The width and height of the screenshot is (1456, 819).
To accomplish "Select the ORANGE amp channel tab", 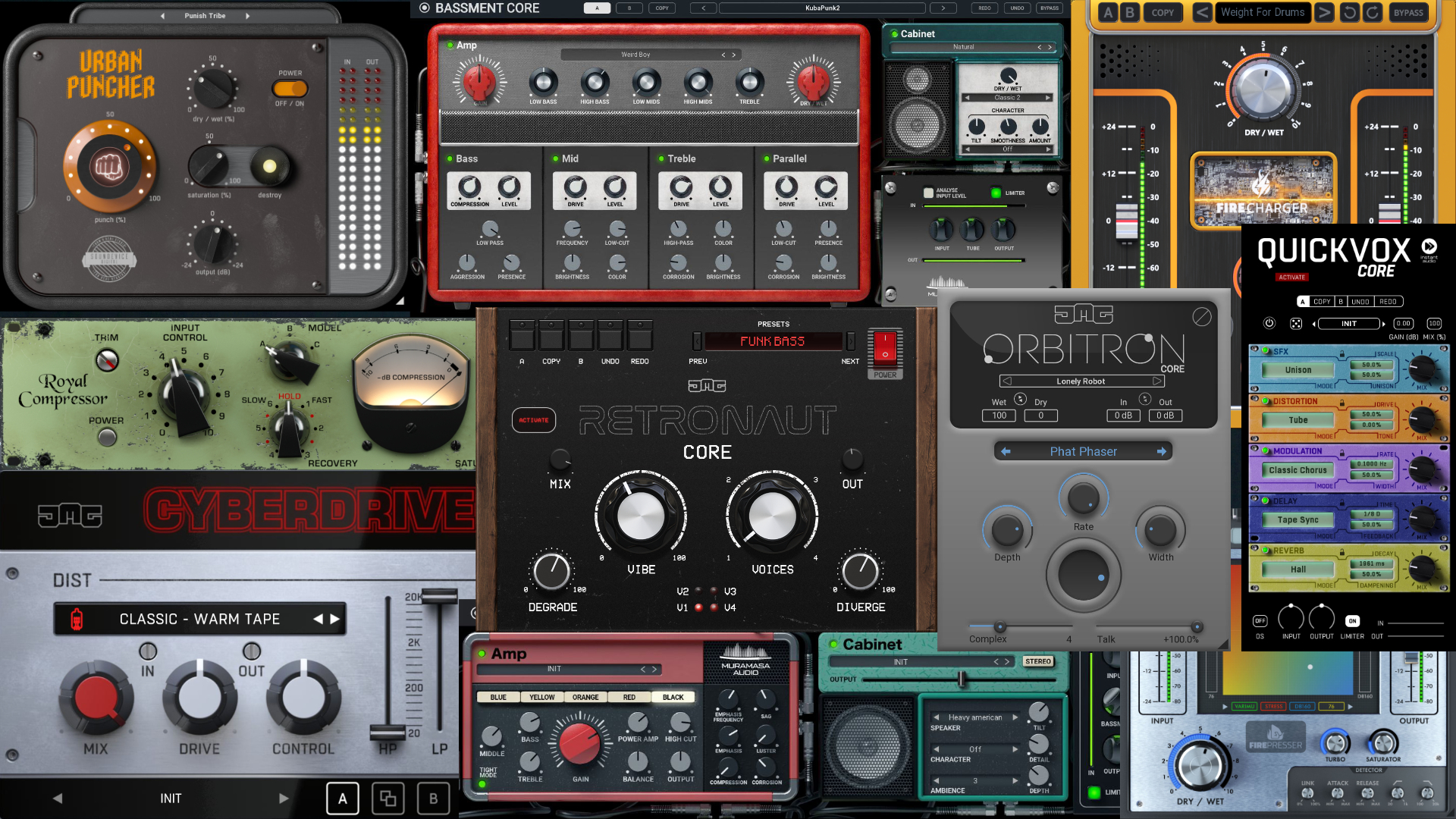I will pos(585,697).
